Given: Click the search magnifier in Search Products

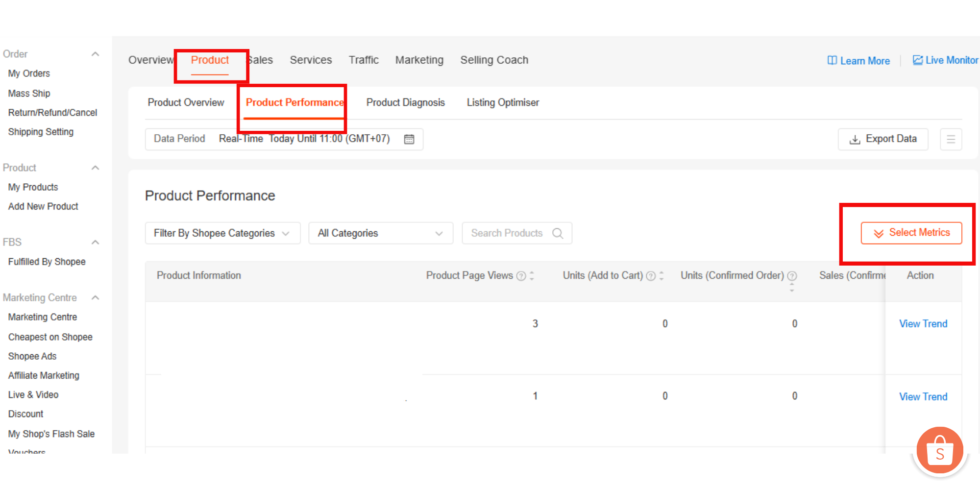Looking at the screenshot, I should [x=558, y=233].
